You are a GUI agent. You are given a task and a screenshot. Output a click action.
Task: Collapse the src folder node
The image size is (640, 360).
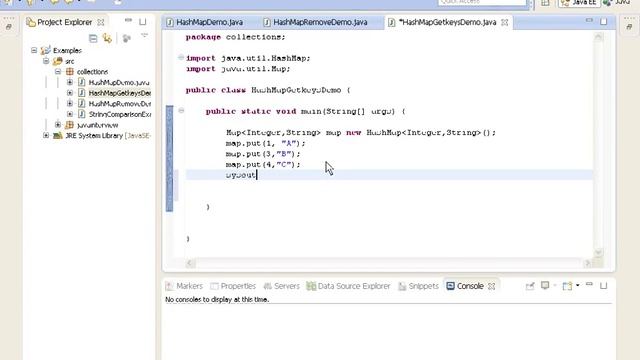pyautogui.click(x=46, y=61)
